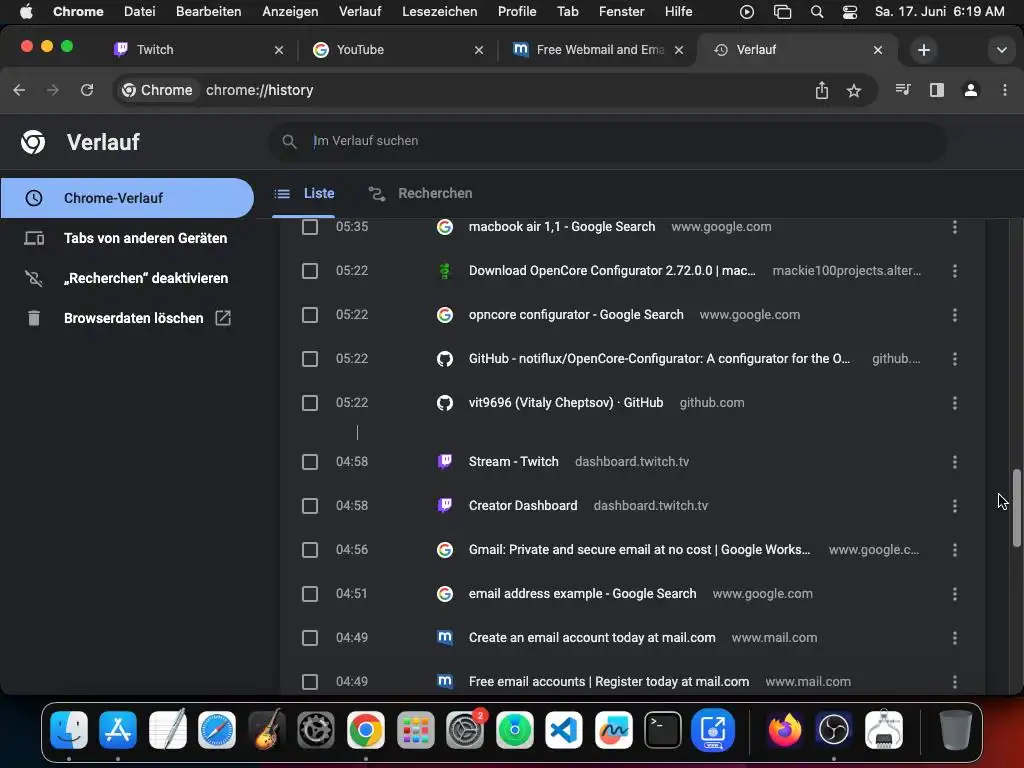1024x768 pixels.
Task: Open Gmail: Private and secure email link
Action: pyautogui.click(x=639, y=550)
